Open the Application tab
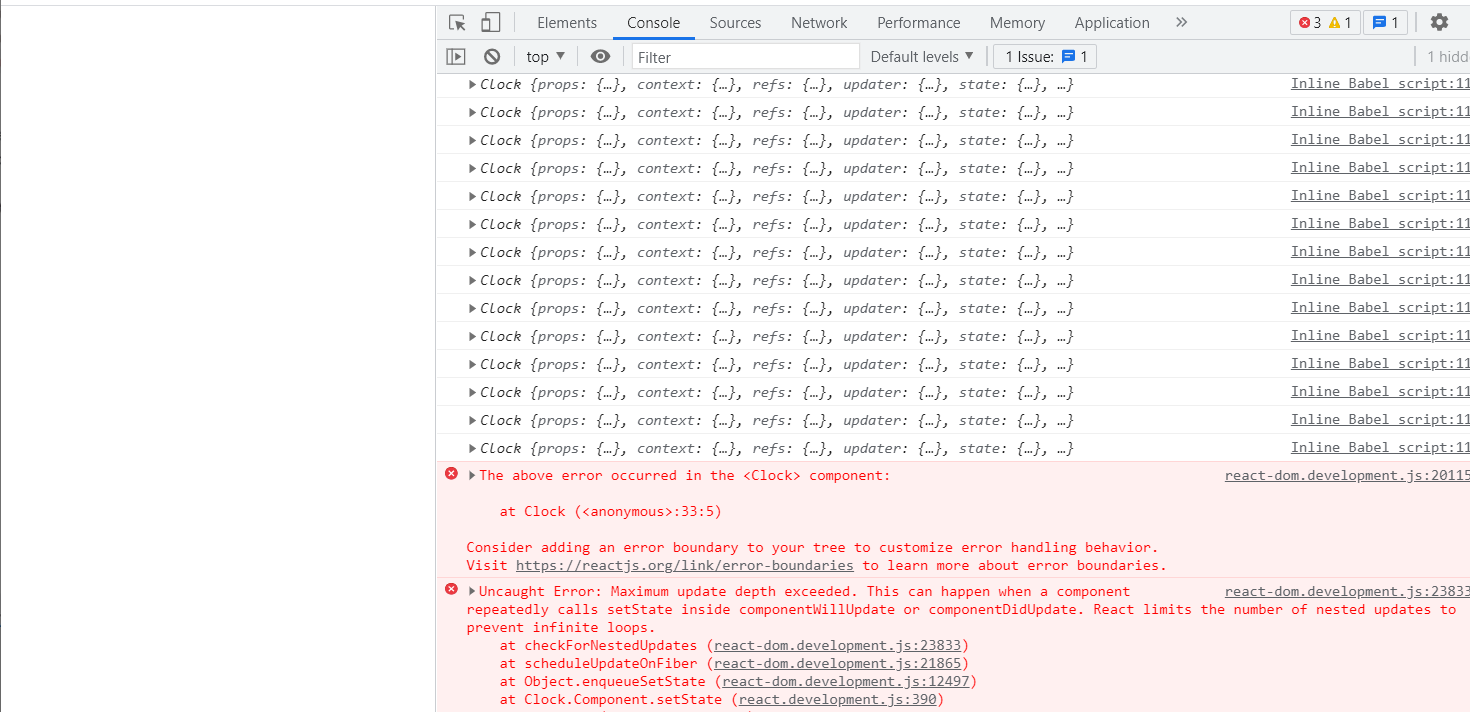Viewport: 1470px width, 712px height. point(1112,22)
